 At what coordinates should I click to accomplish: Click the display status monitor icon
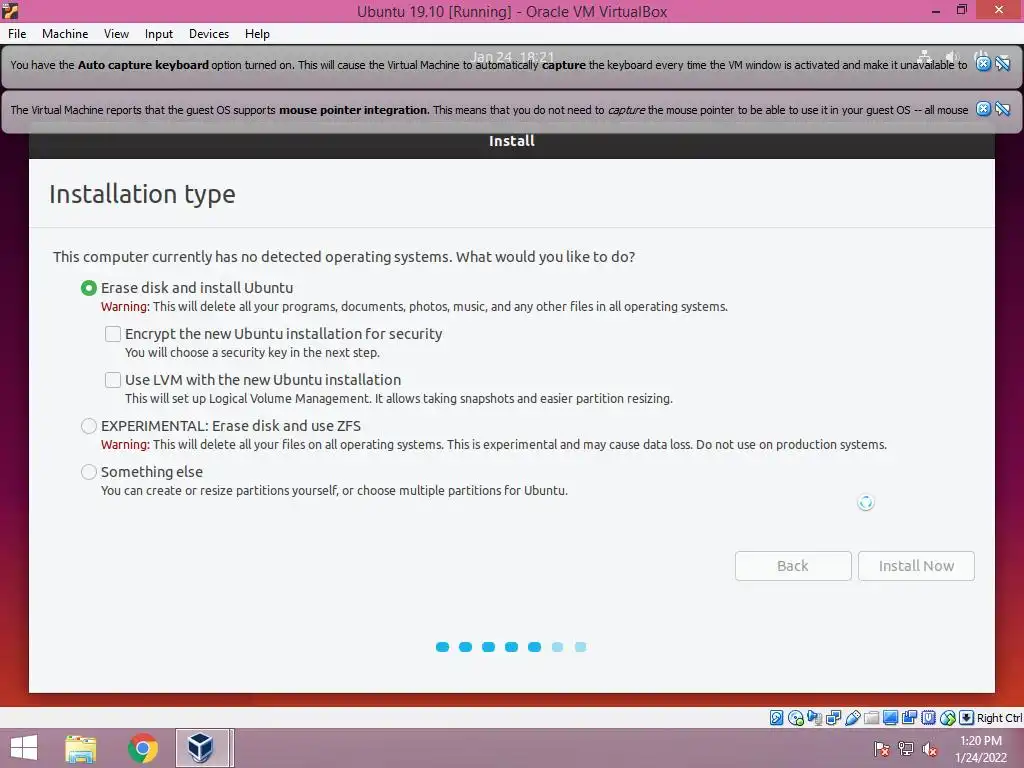(890, 718)
